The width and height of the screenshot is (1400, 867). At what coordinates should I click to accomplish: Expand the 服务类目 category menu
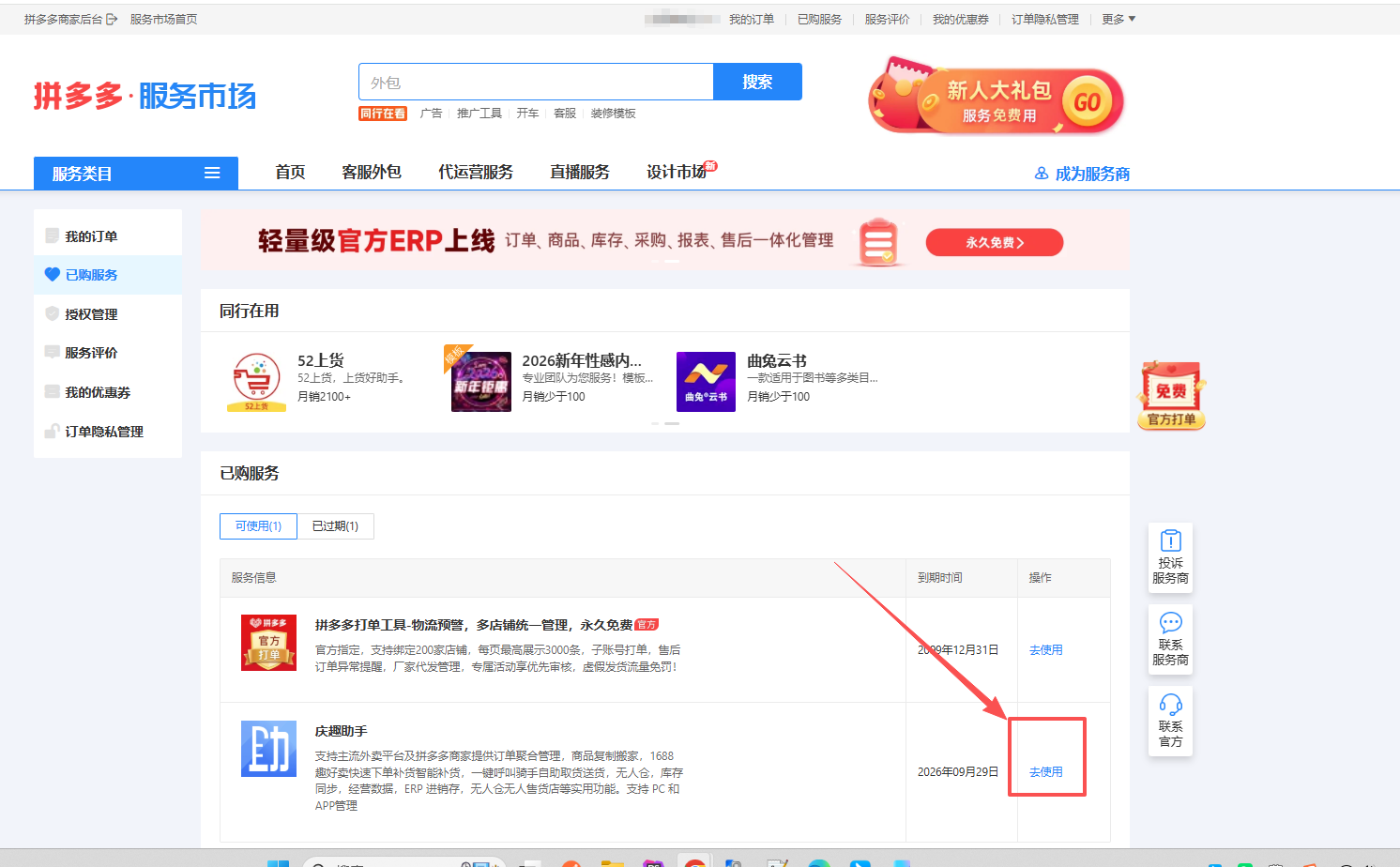point(136,174)
